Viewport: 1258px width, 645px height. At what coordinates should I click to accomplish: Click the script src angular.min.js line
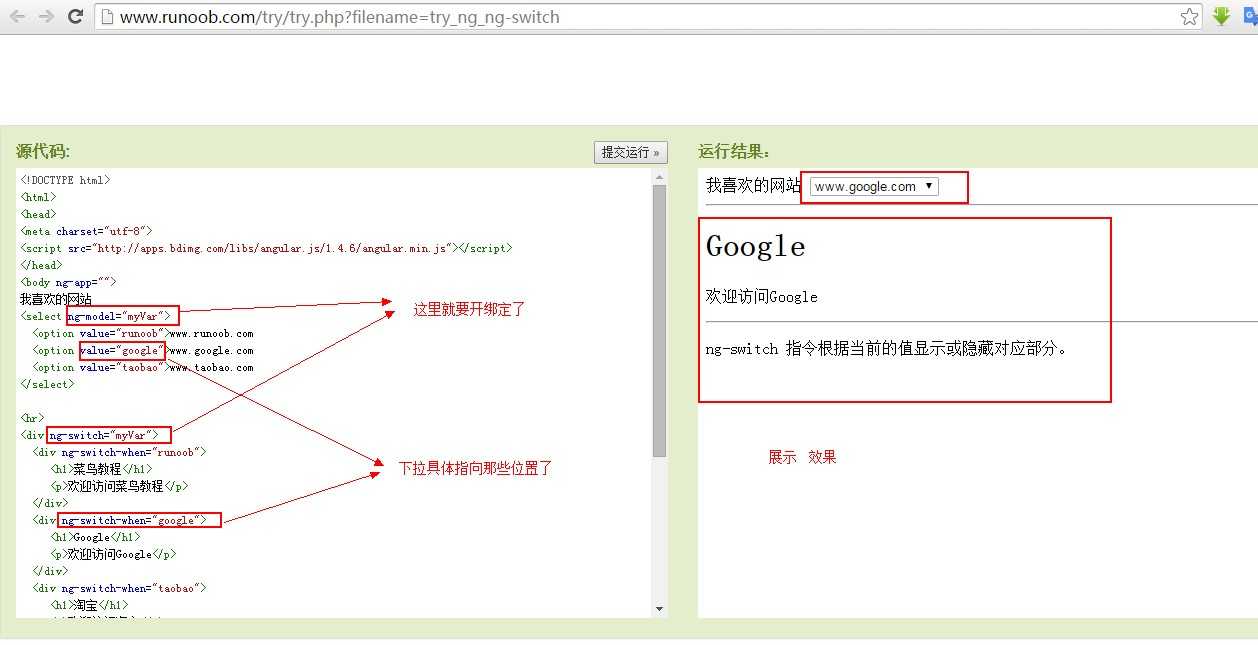266,248
